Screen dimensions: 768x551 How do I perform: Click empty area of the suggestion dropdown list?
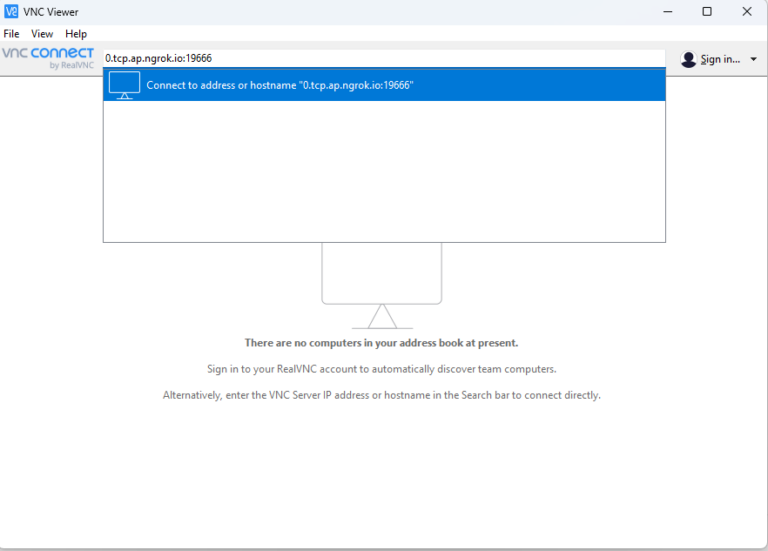(384, 170)
